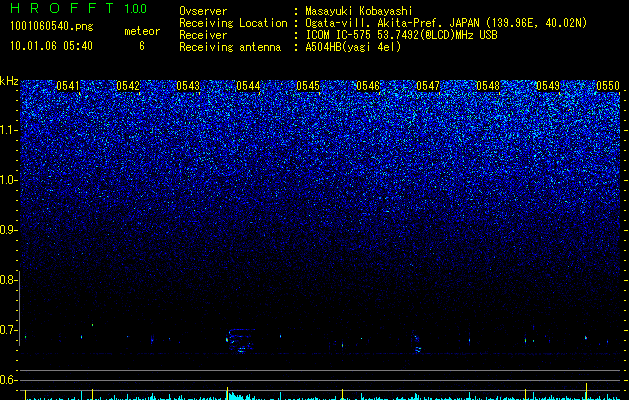The height and width of the screenshot is (400, 629).
Task: Click the meteor echo trace near 0547
Action: point(417,344)
